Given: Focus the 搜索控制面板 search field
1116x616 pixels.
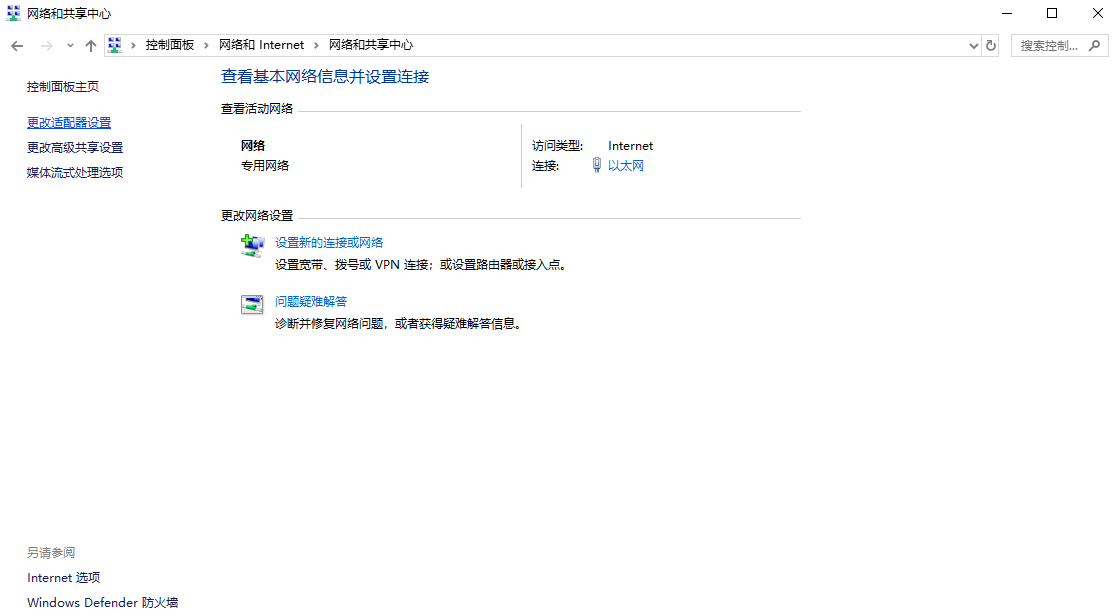Looking at the screenshot, I should (1050, 46).
